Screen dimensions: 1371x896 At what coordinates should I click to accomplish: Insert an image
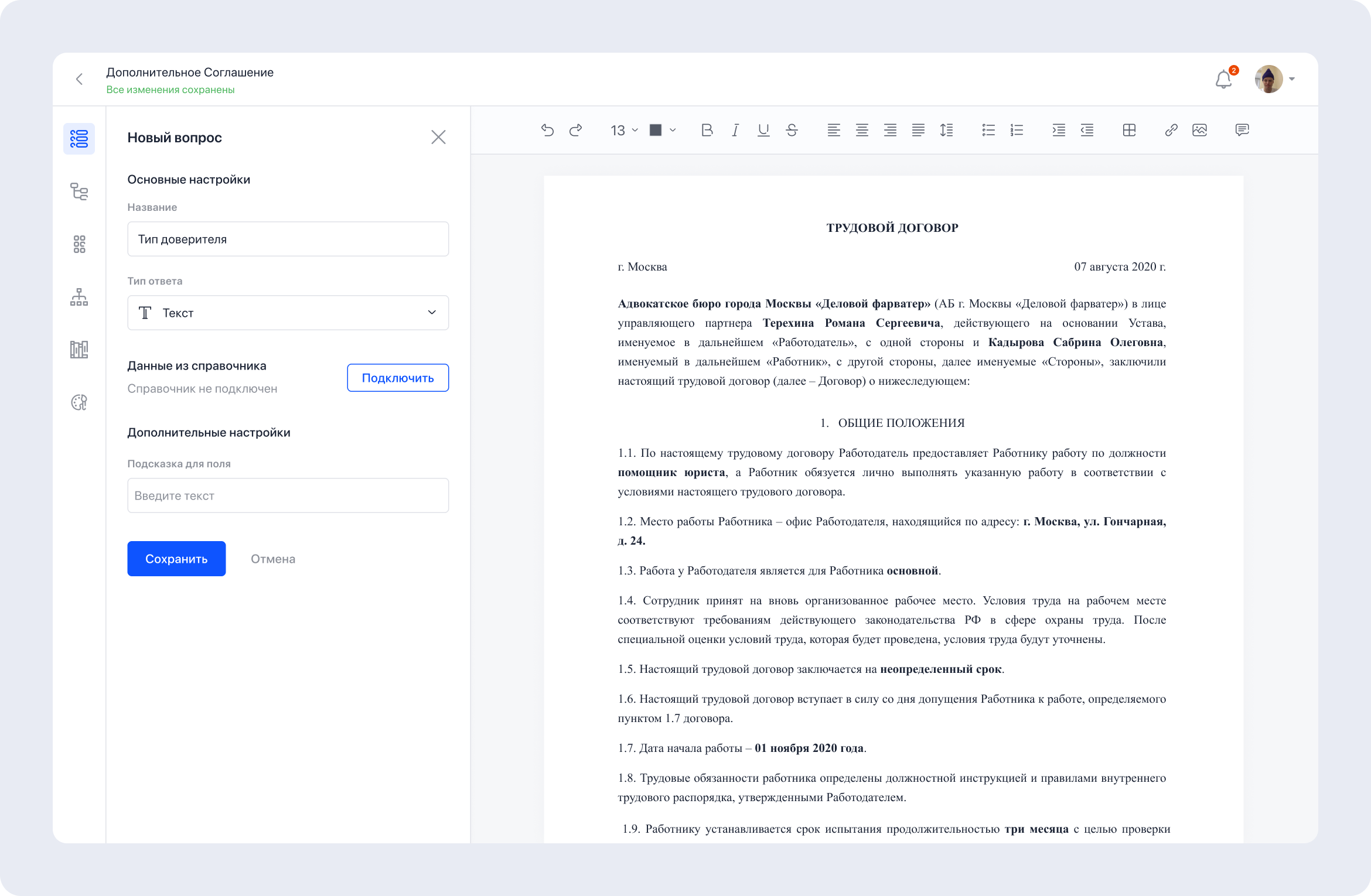[1199, 130]
